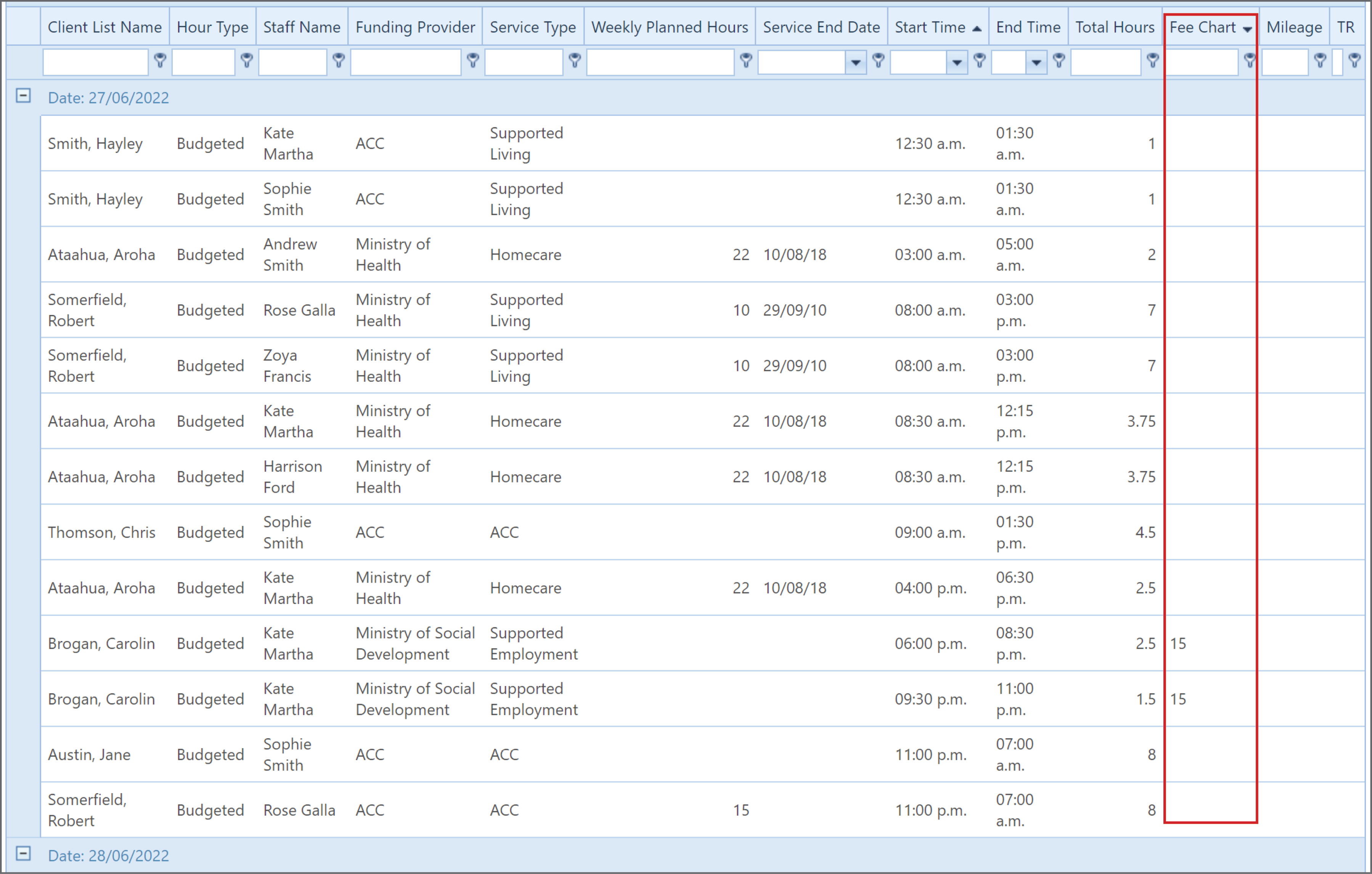Click the Service End Date filter icon
The height and width of the screenshot is (874, 1372).
pyautogui.click(x=878, y=60)
